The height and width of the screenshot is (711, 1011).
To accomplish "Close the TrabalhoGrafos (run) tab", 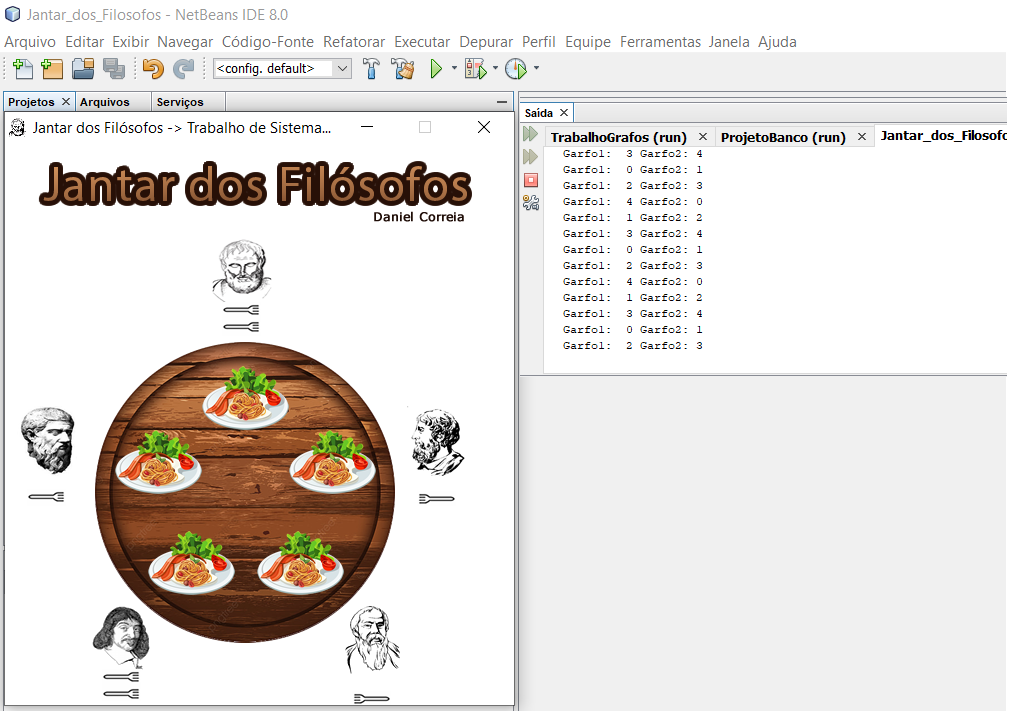I will click(703, 137).
